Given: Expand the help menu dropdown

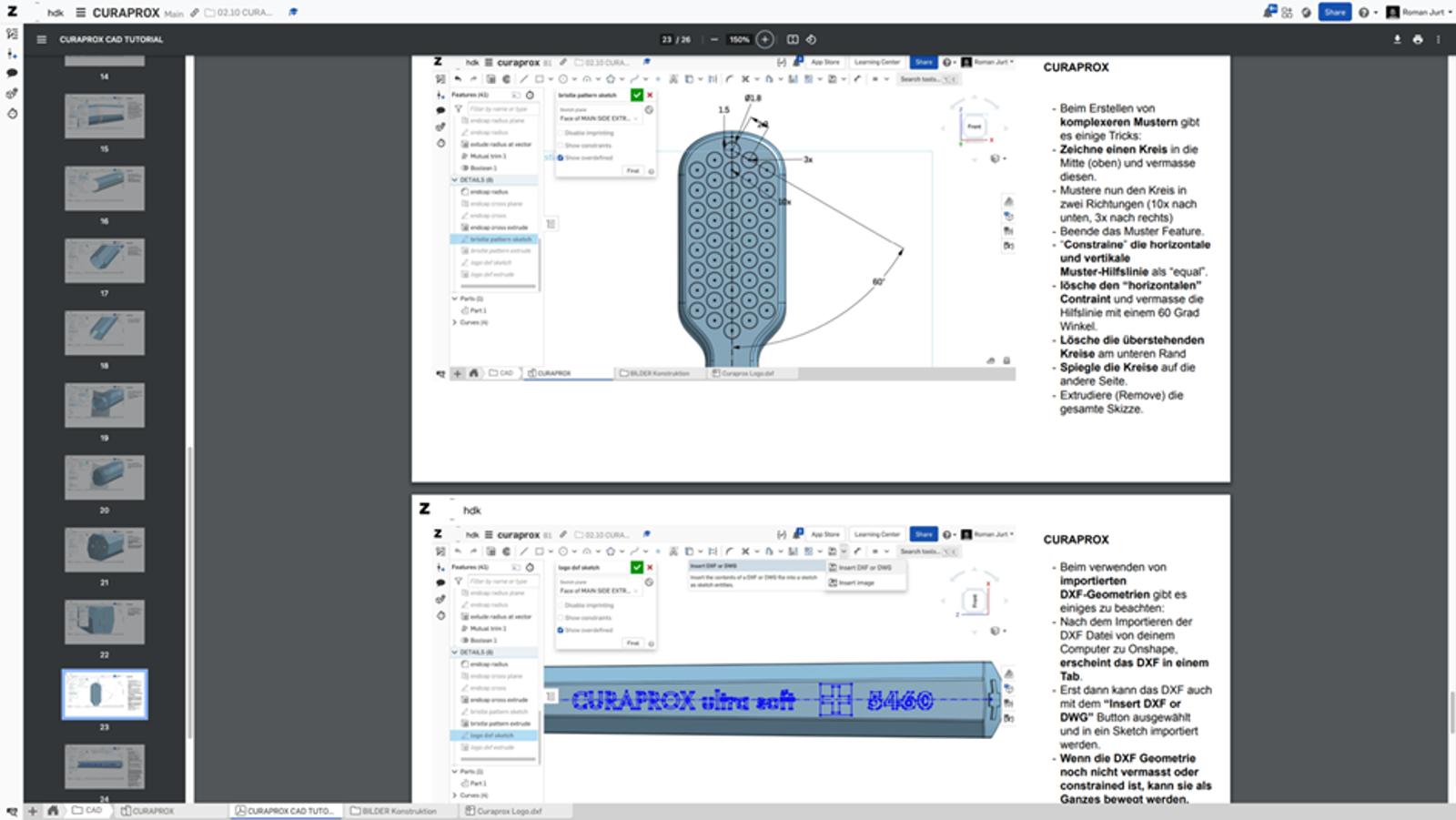Looking at the screenshot, I should coord(1367,12).
